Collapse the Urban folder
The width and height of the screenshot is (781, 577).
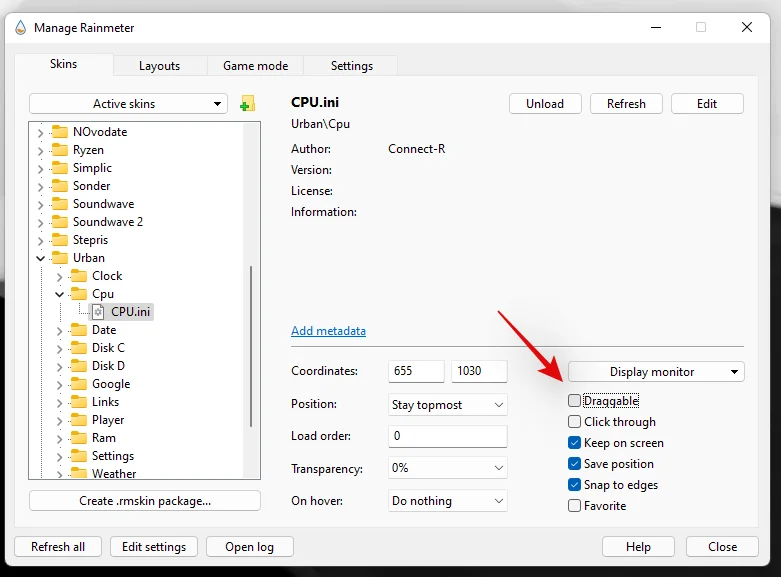[41, 258]
